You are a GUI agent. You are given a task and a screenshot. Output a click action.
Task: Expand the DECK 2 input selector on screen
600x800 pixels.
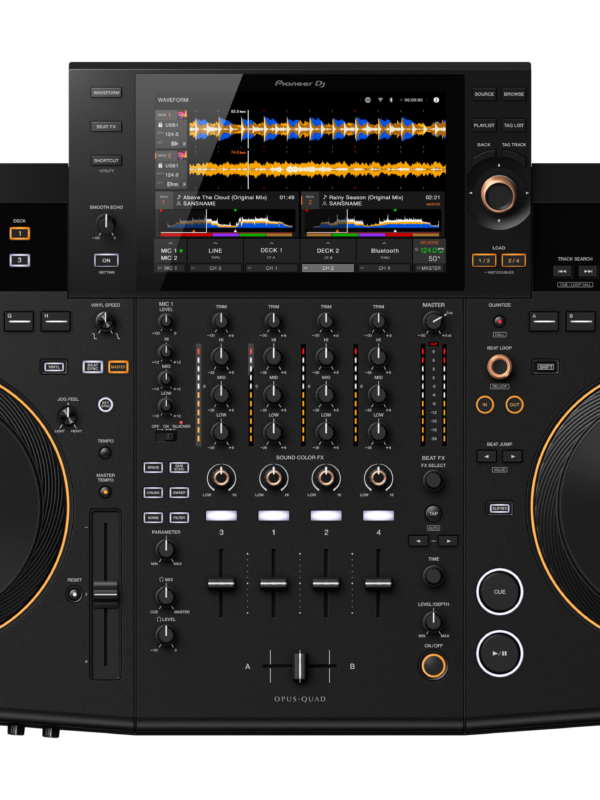[328, 252]
